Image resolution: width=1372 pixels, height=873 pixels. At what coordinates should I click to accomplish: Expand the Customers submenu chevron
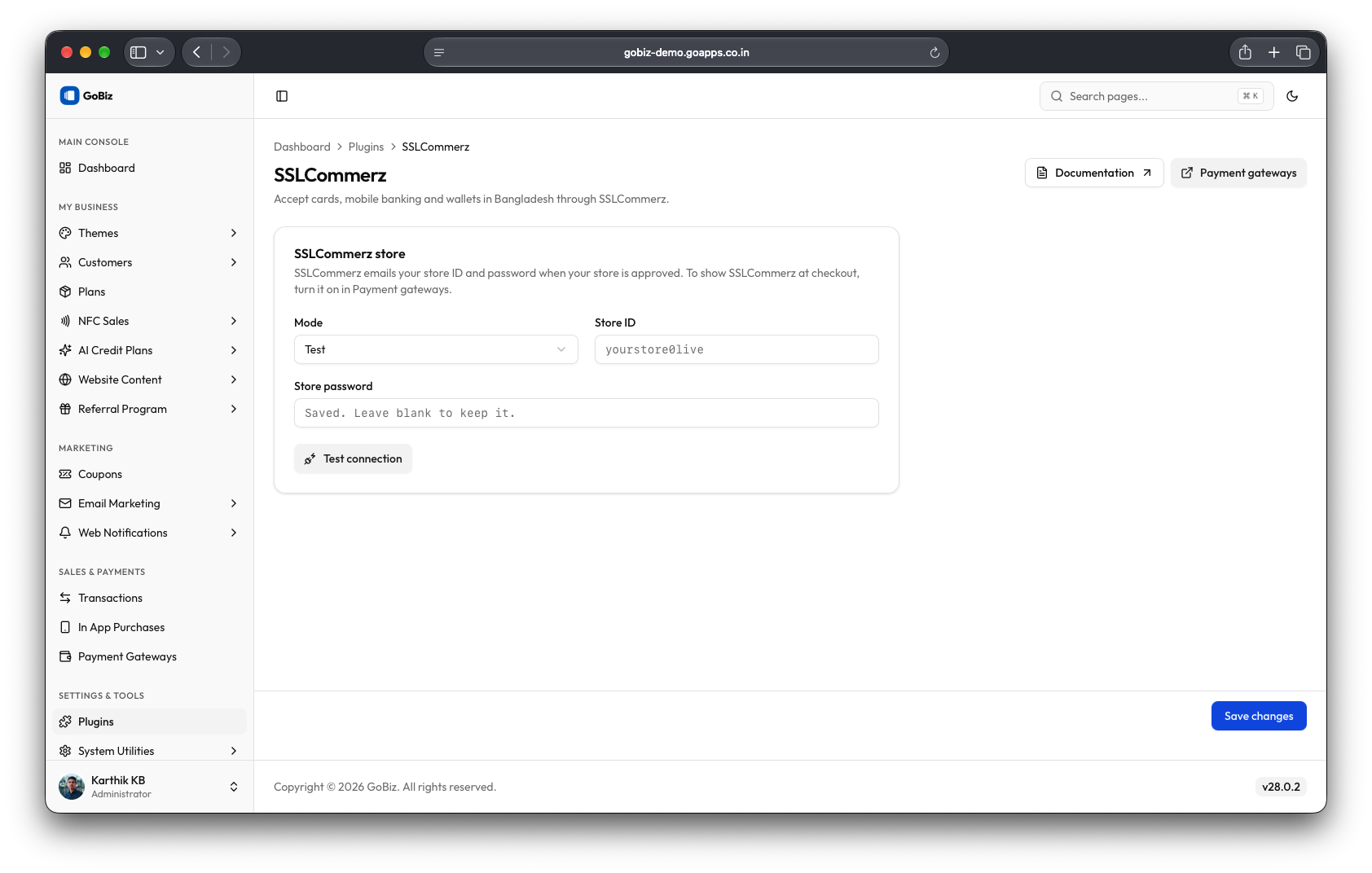234,262
